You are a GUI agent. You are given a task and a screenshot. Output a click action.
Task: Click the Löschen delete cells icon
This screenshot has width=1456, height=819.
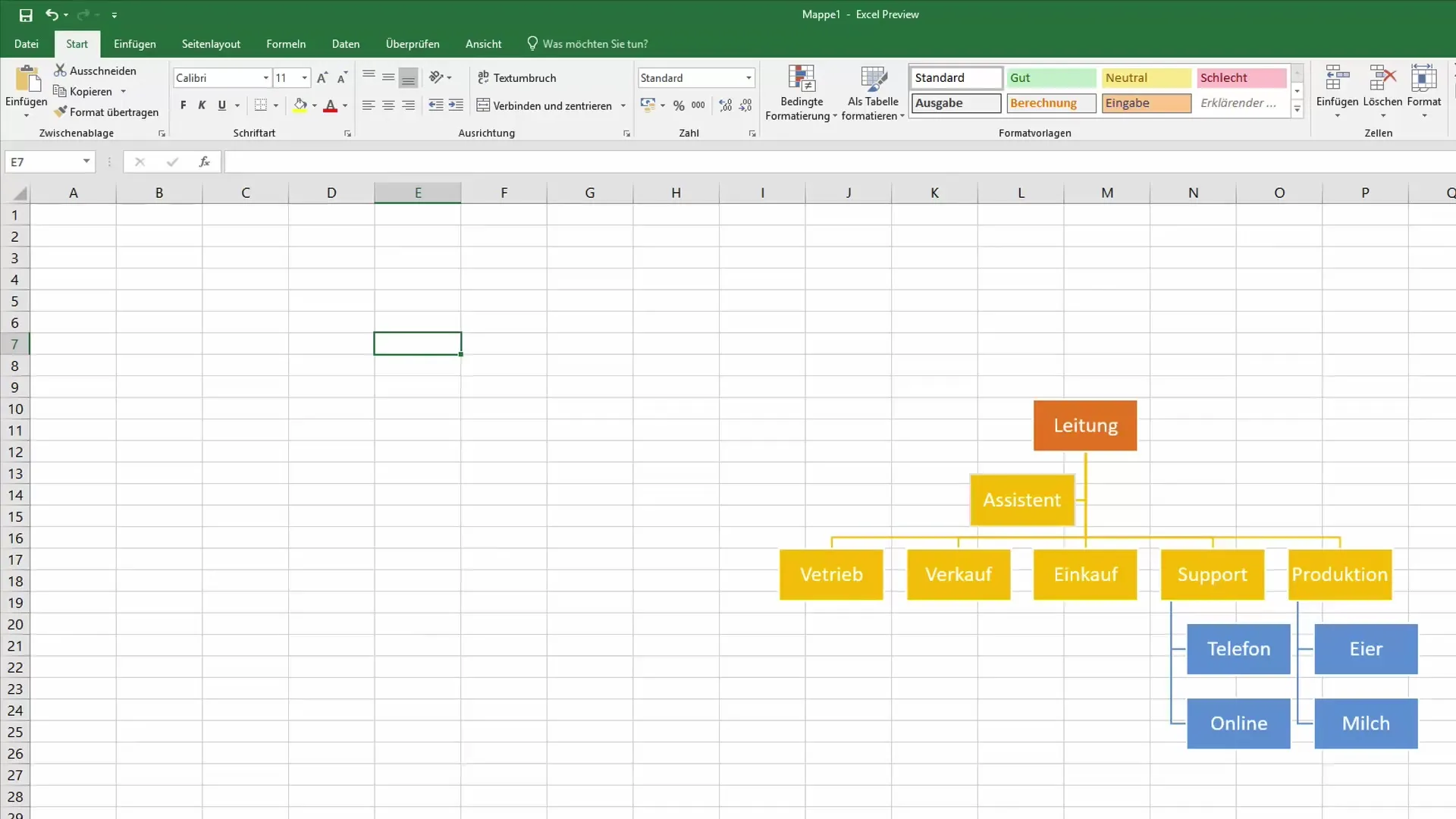tap(1382, 78)
